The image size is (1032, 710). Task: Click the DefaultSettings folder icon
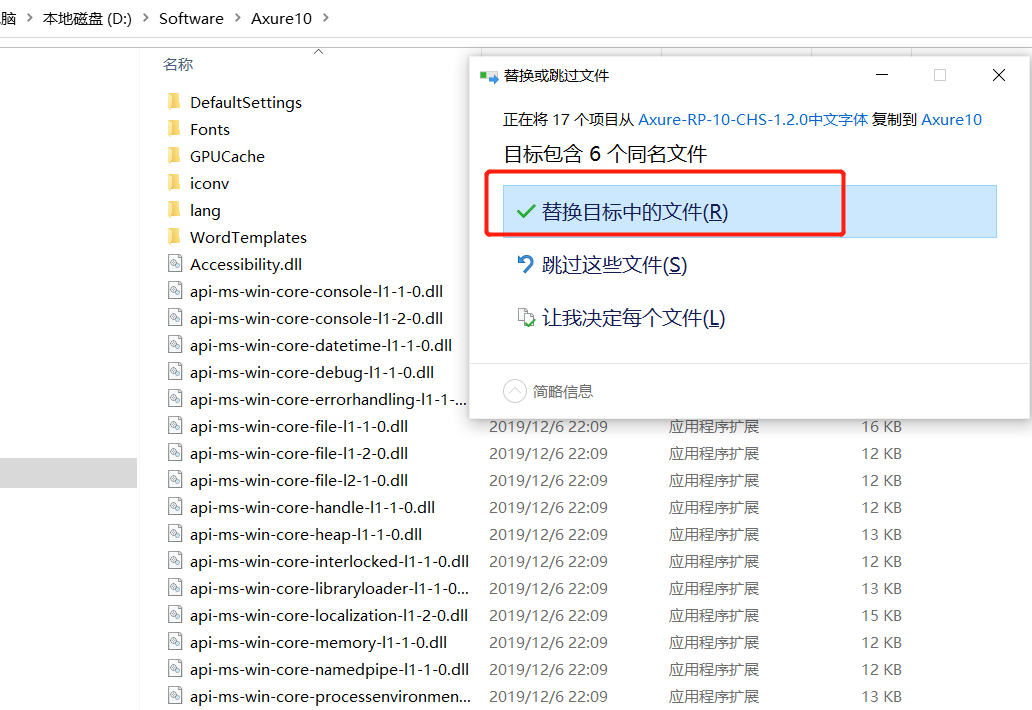[x=174, y=102]
